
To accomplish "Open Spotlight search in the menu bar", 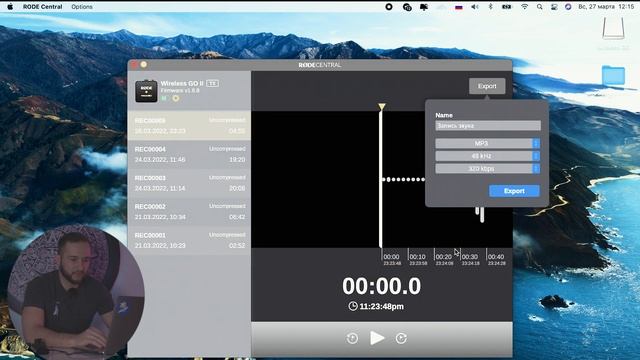I will [x=540, y=7].
